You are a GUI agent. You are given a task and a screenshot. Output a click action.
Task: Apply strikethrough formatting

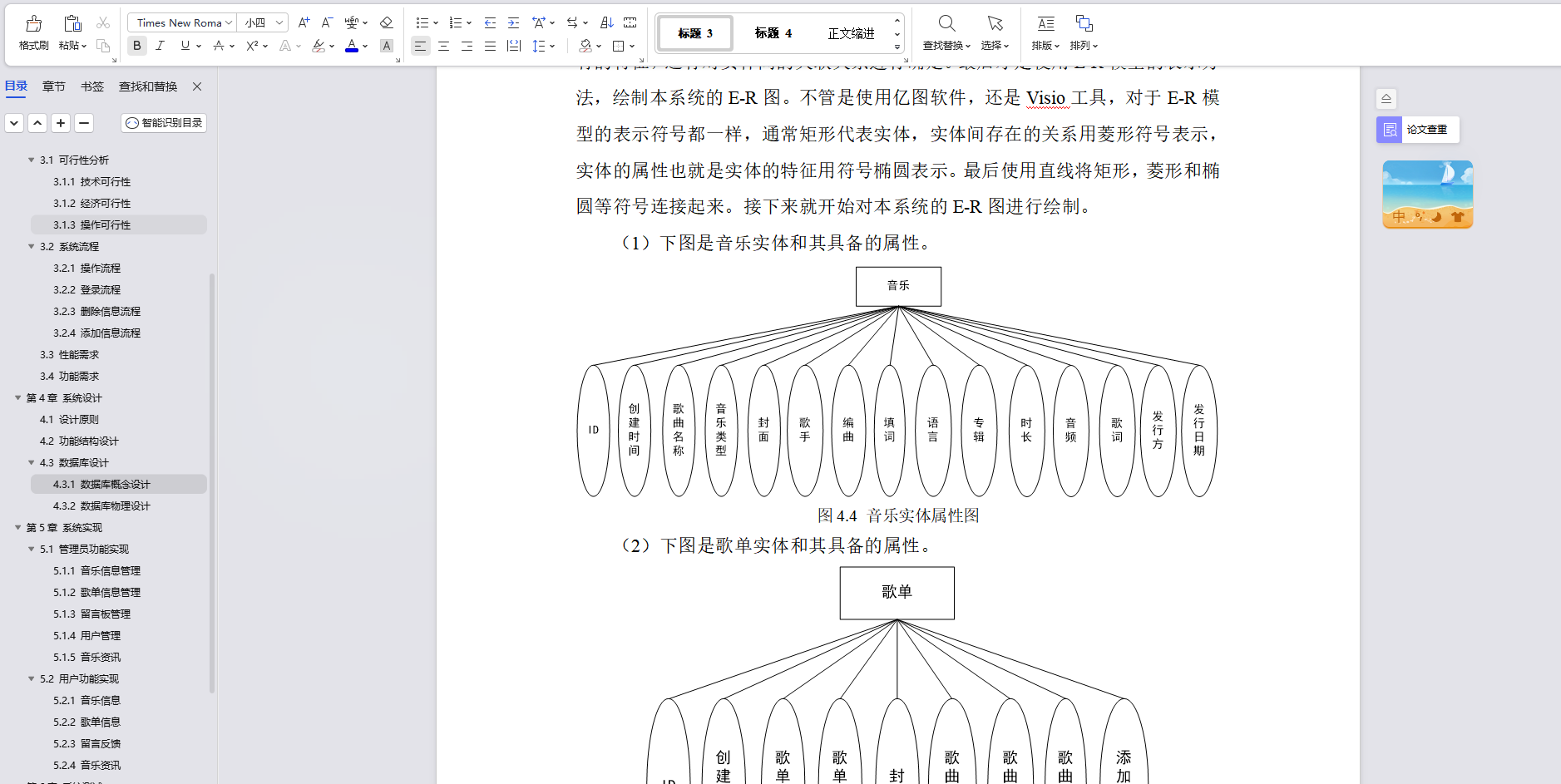click(x=219, y=46)
